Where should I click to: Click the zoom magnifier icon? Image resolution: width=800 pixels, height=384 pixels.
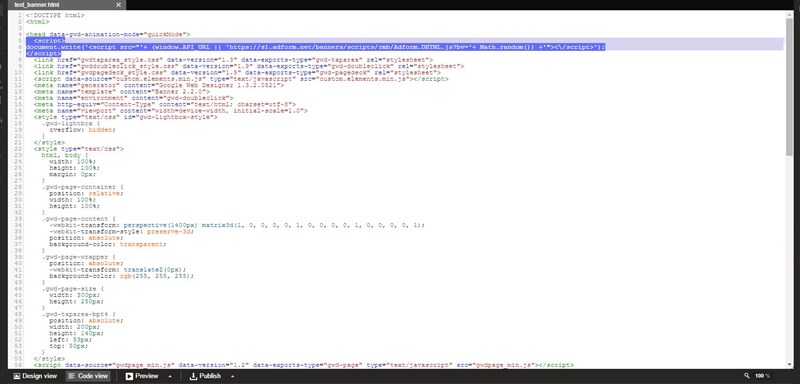747,376
